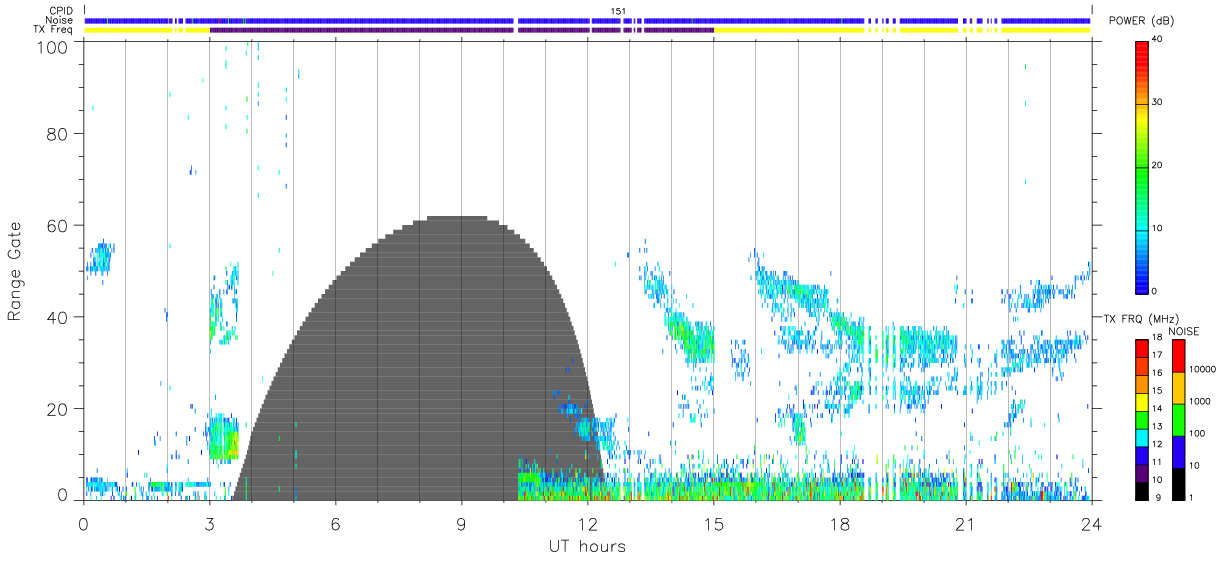Click the 0 tick on power colorbar
Screen dimensions: 1228x567
[1154, 291]
